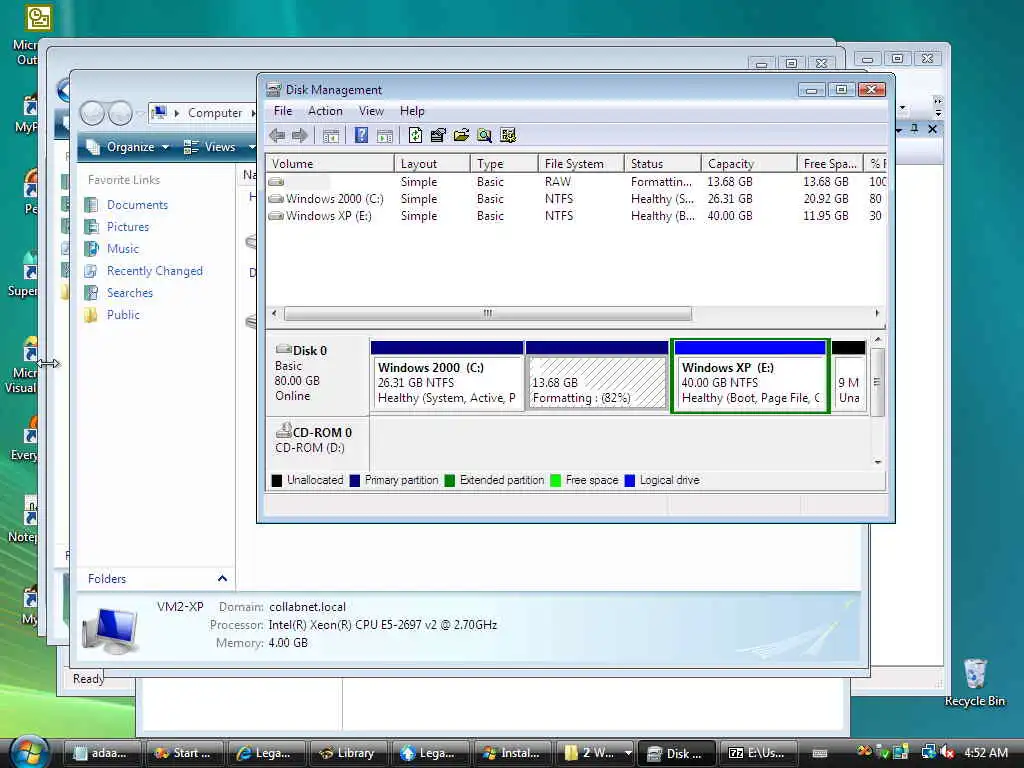Open the View menu in Disk Management
This screenshot has width=1024, height=768.
point(371,111)
